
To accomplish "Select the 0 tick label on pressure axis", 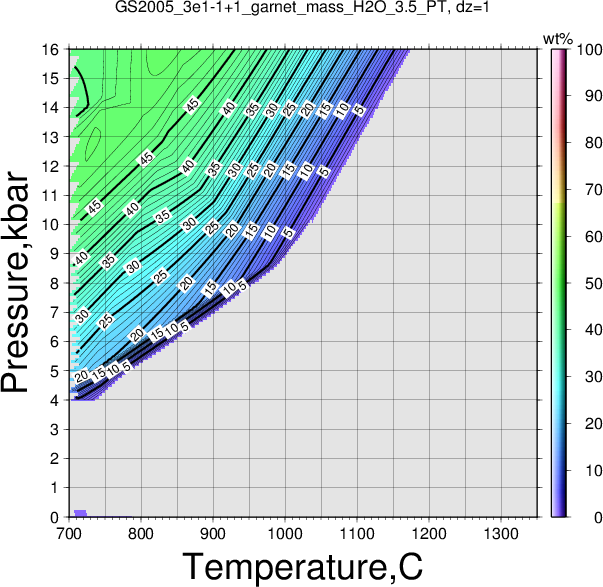I will [55, 517].
